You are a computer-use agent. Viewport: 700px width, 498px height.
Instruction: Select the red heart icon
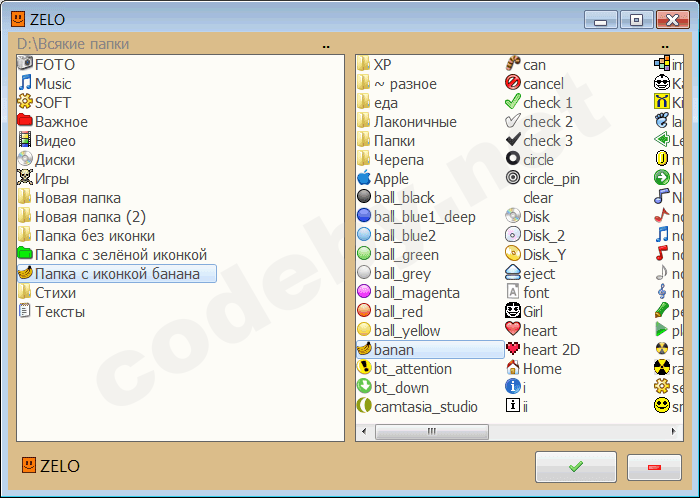(x=513, y=330)
